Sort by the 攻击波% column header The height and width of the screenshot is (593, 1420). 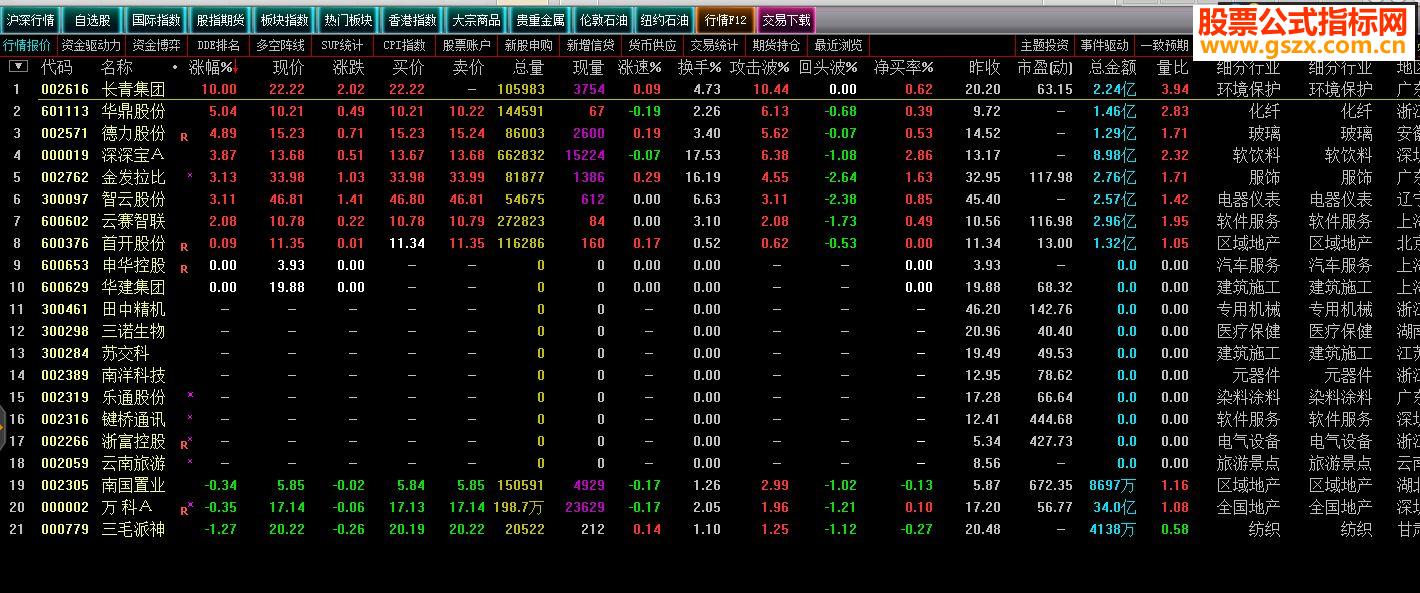tap(760, 67)
